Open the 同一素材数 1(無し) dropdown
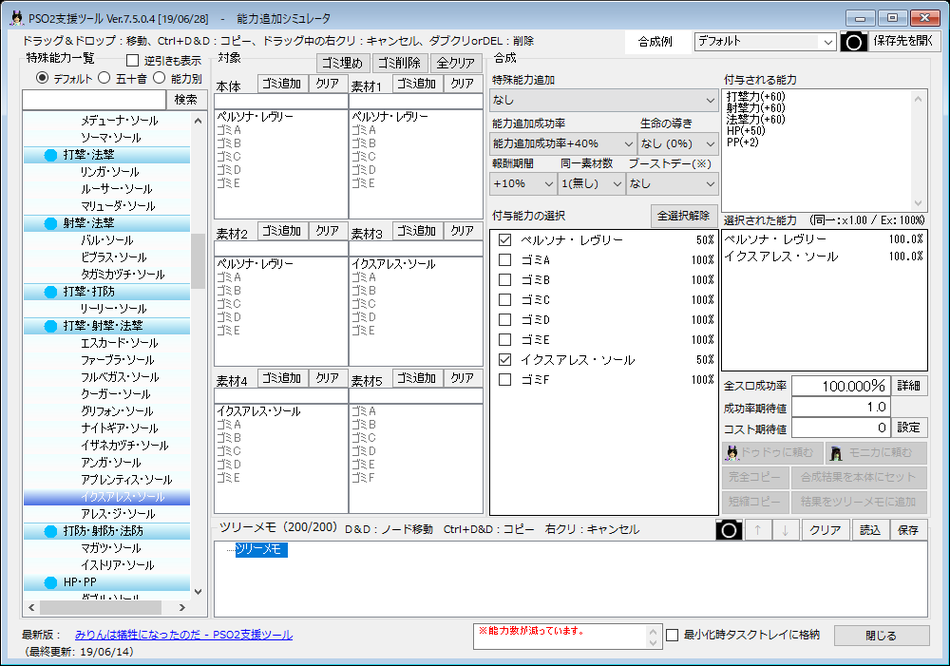Screen dimensions: 950x666 point(591,184)
